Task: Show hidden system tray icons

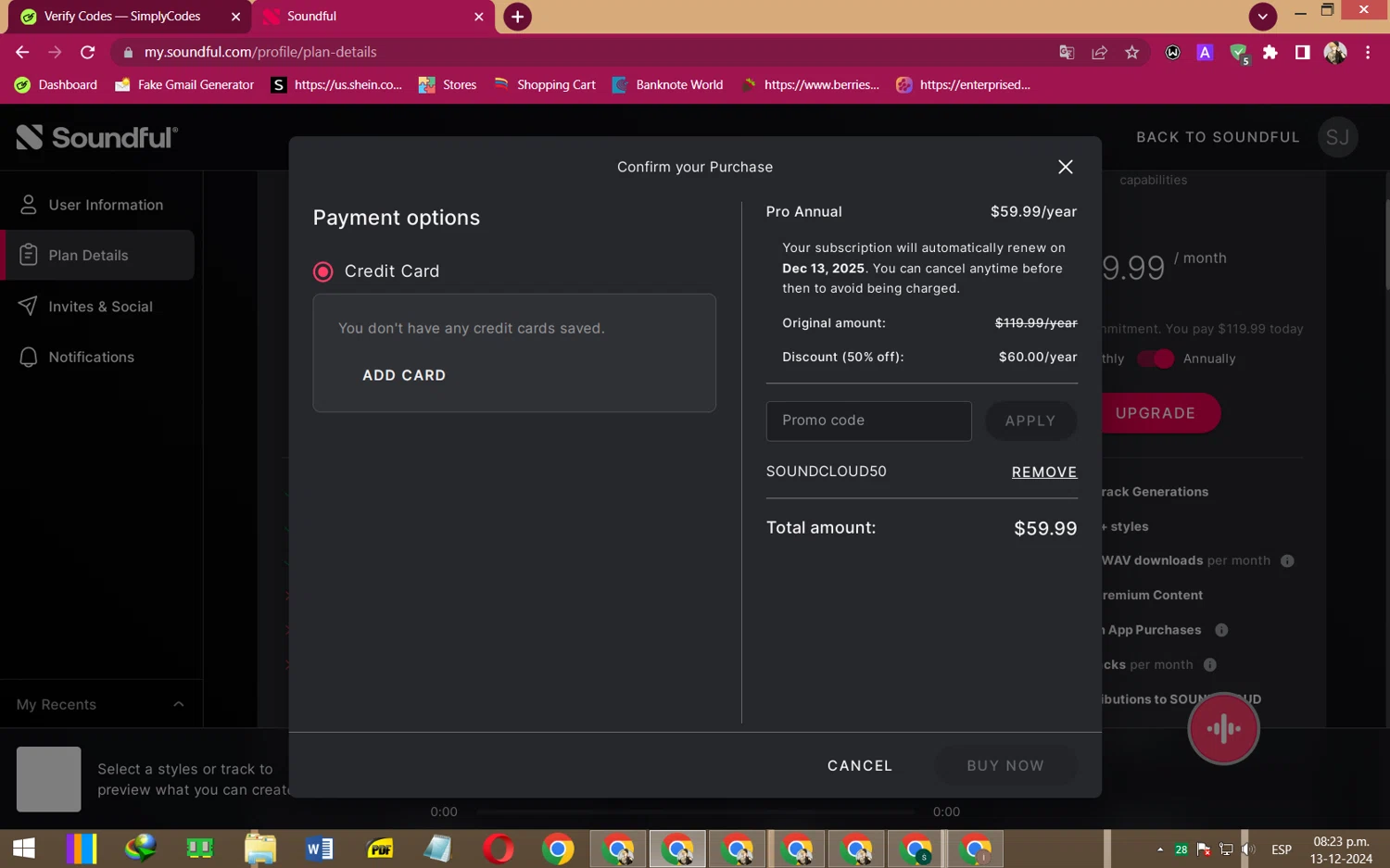Action: (x=1159, y=849)
